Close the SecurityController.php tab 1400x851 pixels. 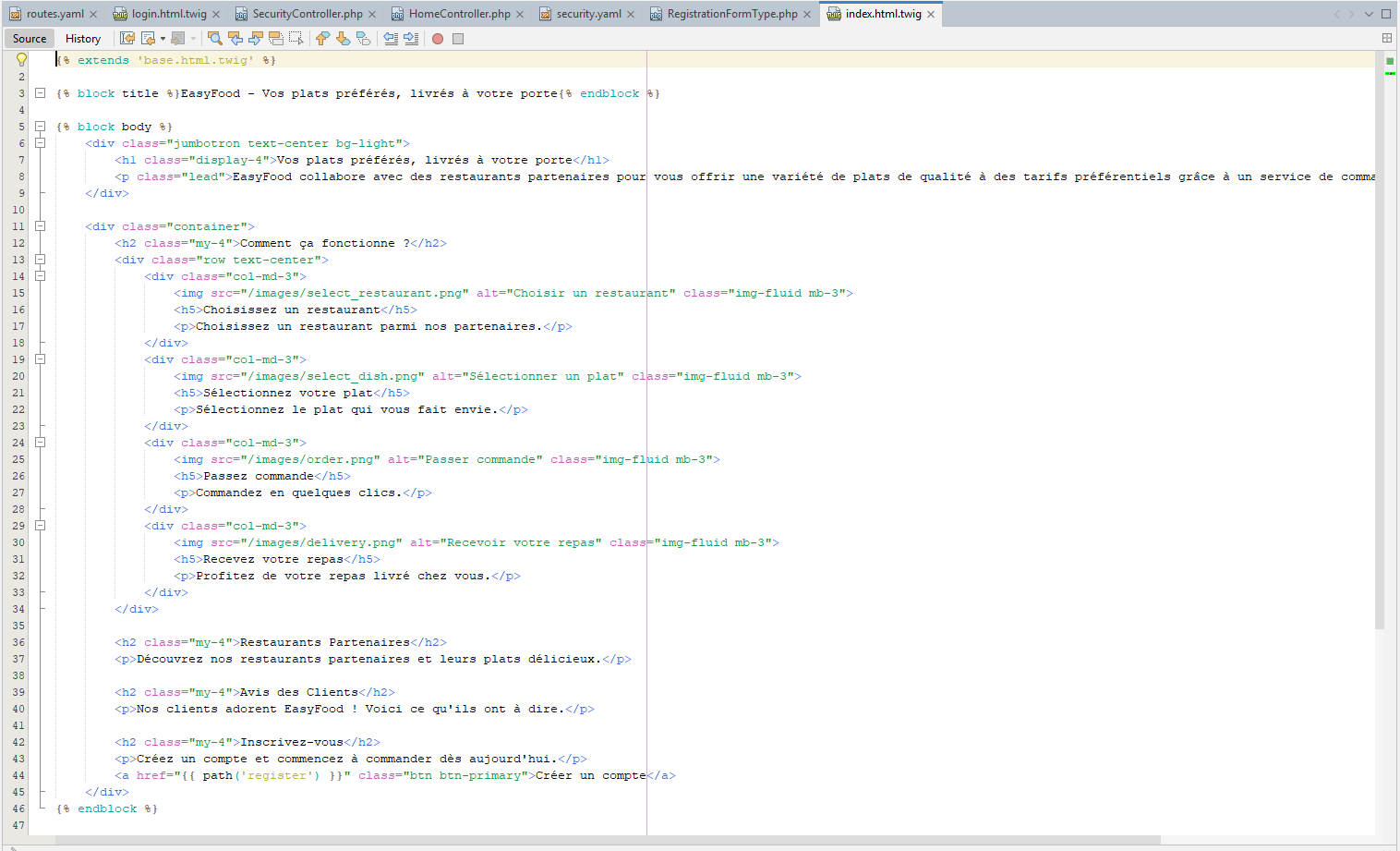pyautogui.click(x=372, y=14)
